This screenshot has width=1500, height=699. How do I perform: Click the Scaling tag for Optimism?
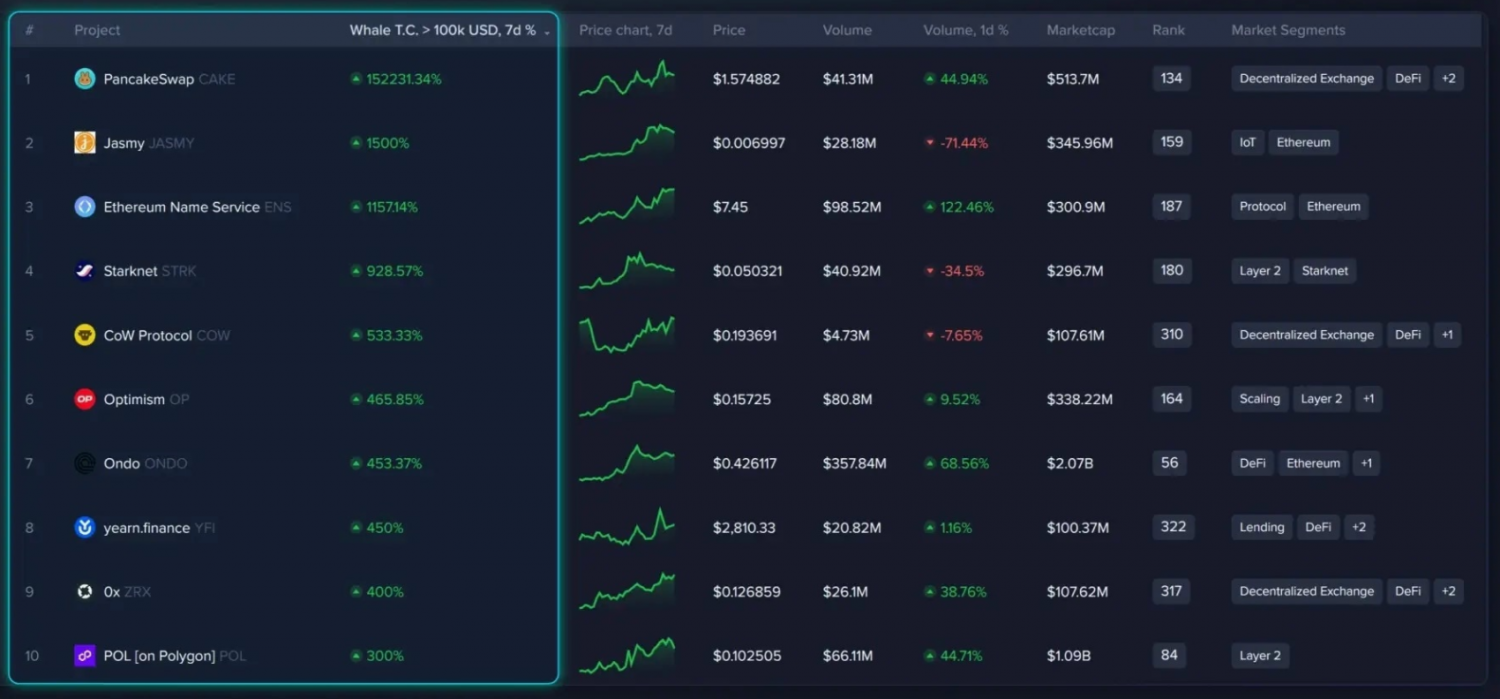[1260, 398]
